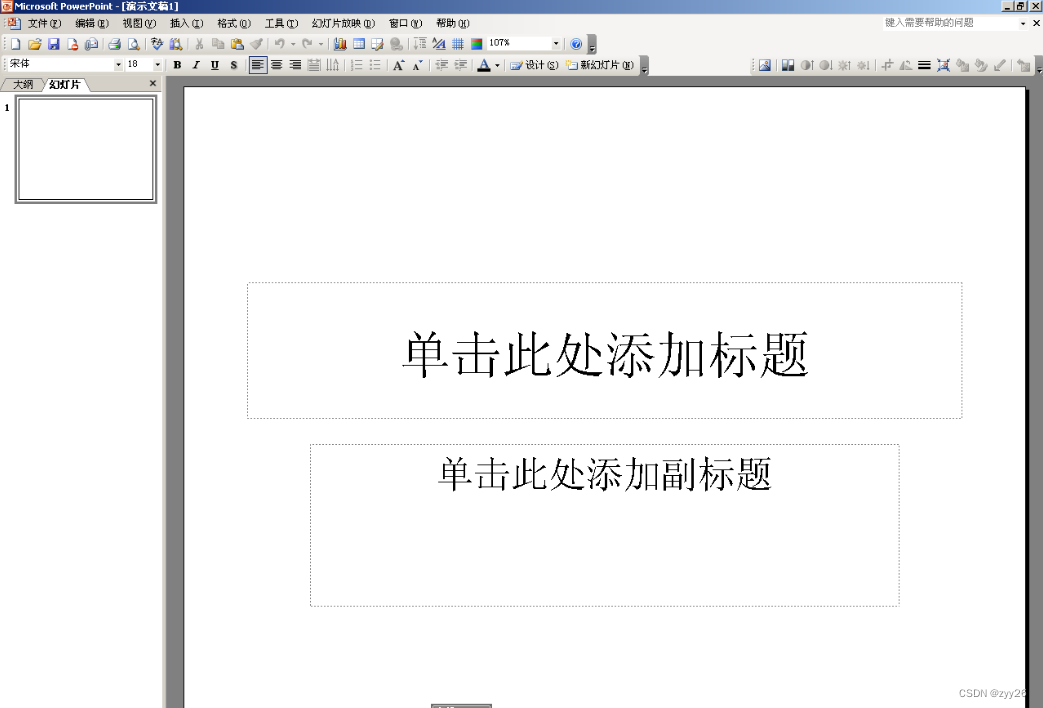Open the 工具(T) menu
This screenshot has height=708, width=1043.
point(281,23)
